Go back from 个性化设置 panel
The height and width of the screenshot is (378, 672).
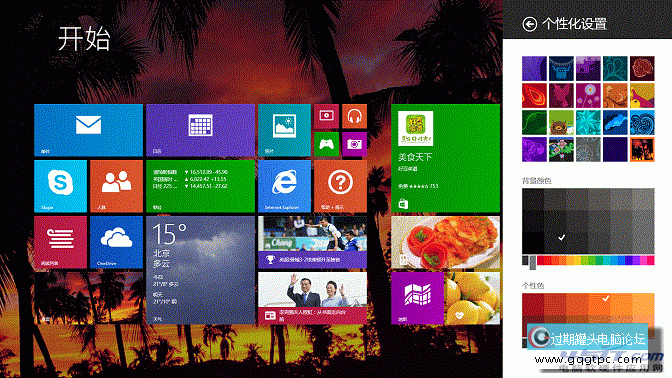click(x=530, y=24)
